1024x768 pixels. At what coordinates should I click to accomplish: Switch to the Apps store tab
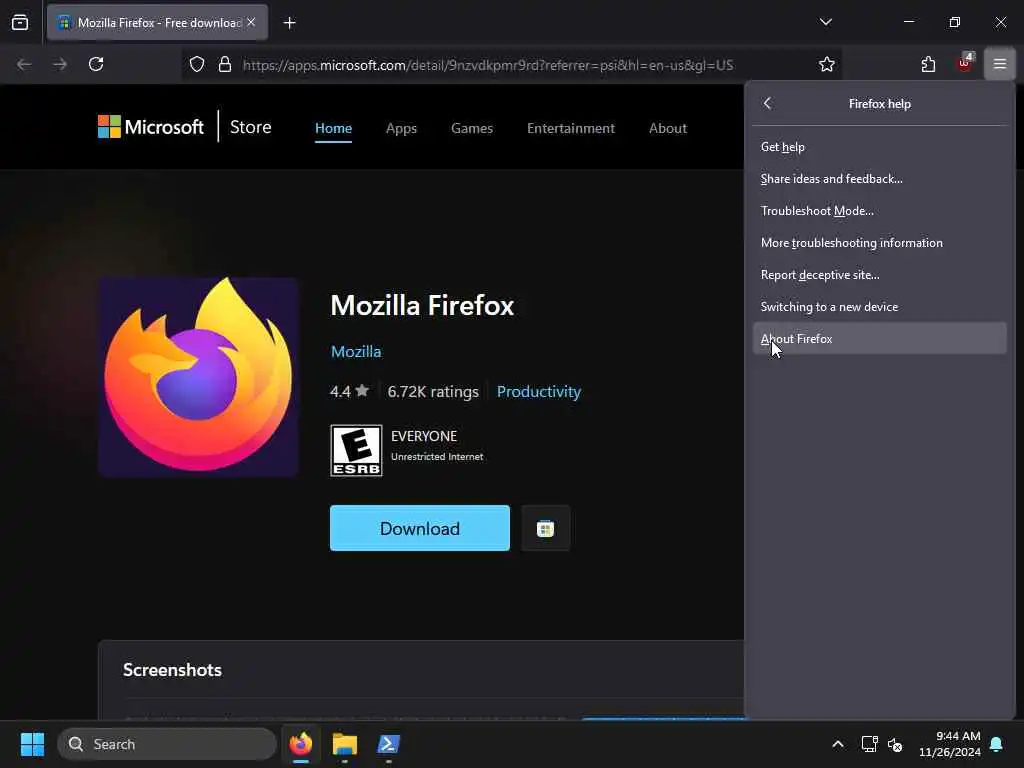tap(401, 128)
